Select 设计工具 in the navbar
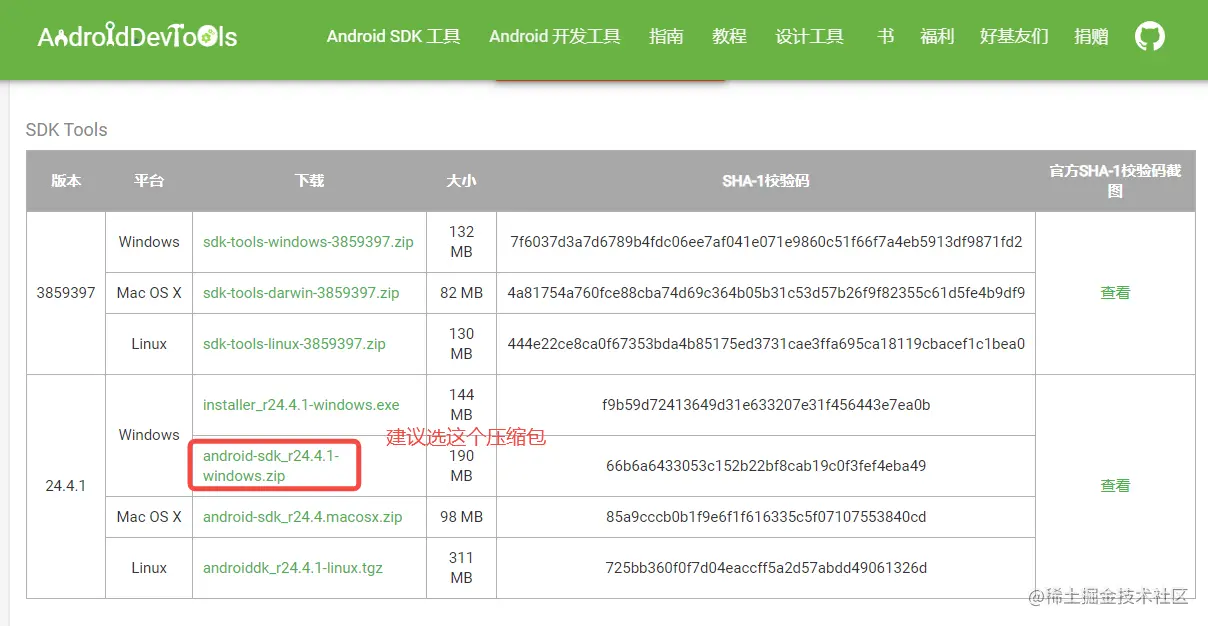1208x626 pixels. click(x=810, y=37)
